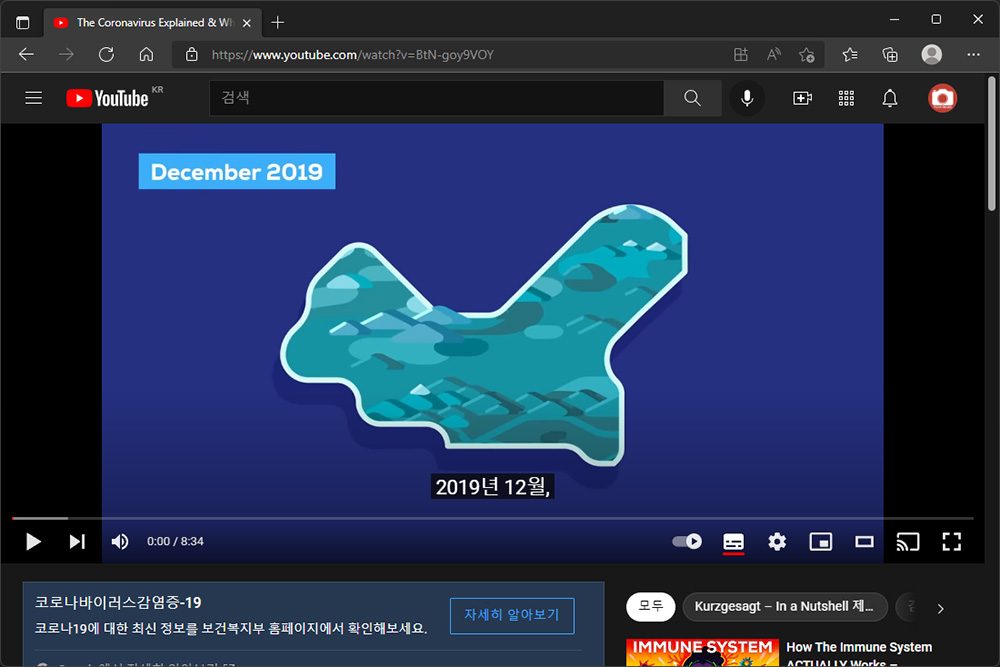Image resolution: width=1000 pixels, height=667 pixels.
Task: Show more filter chips with the right arrow
Action: click(941, 608)
